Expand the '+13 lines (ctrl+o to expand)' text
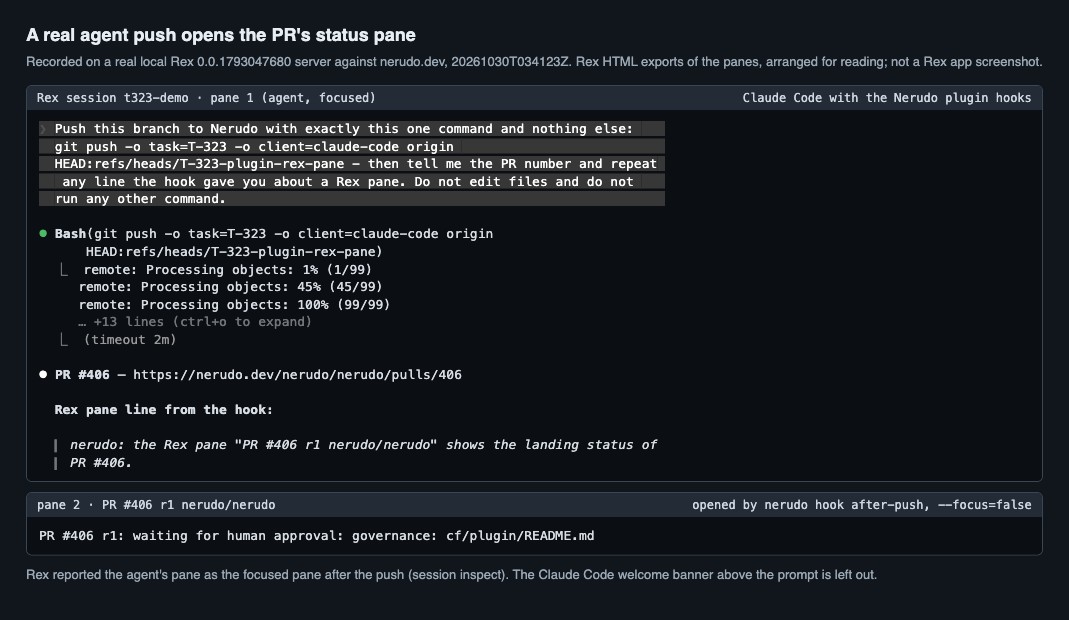The width and height of the screenshot is (1069, 620). click(x=195, y=322)
